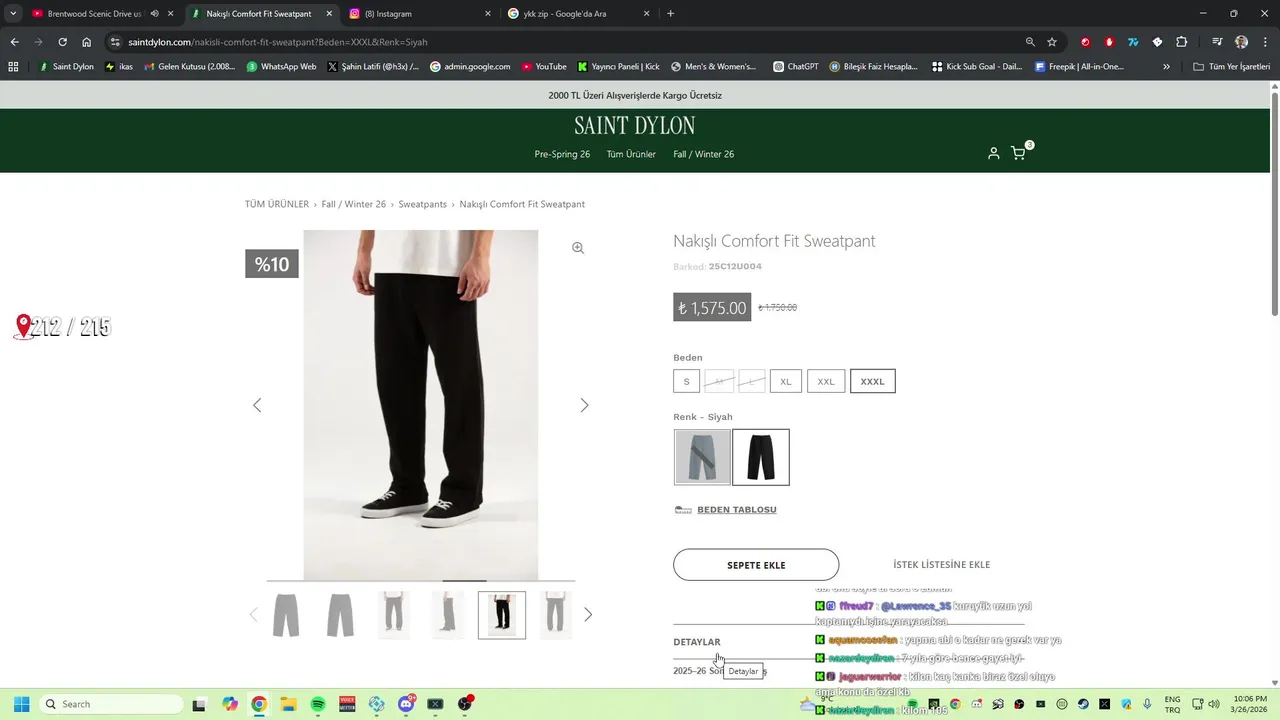1280x720 pixels.
Task: Click the address bar zoom icon
Action: point(1030,42)
